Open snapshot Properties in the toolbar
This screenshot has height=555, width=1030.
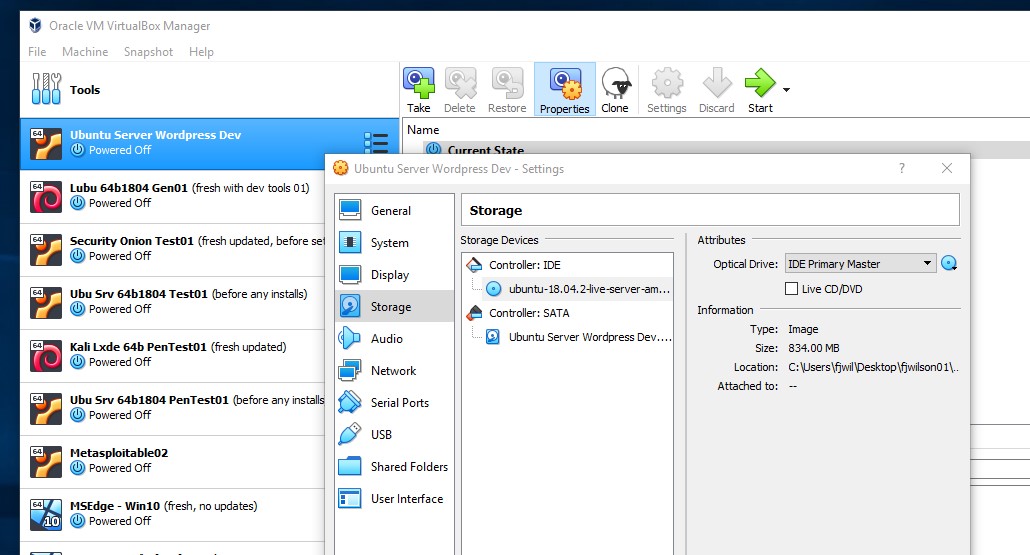(x=565, y=90)
